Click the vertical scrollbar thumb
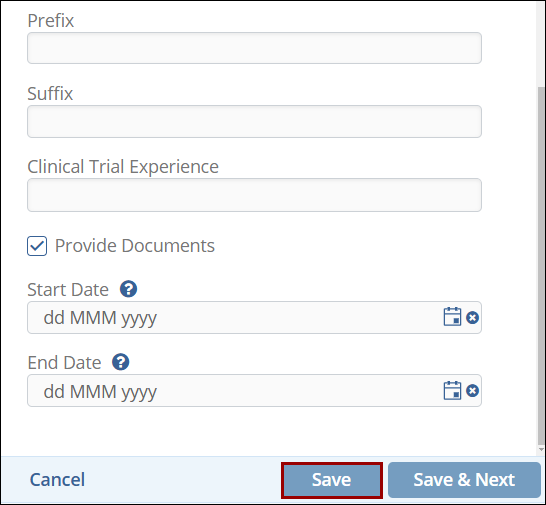This screenshot has width=546, height=505. 541,265
